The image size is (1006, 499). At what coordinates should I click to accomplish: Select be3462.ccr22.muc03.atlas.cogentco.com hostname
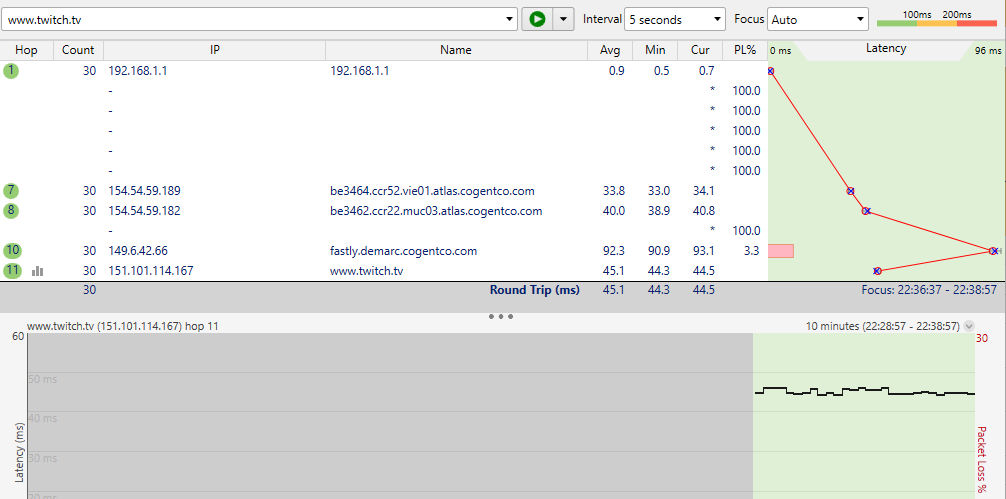click(x=436, y=210)
